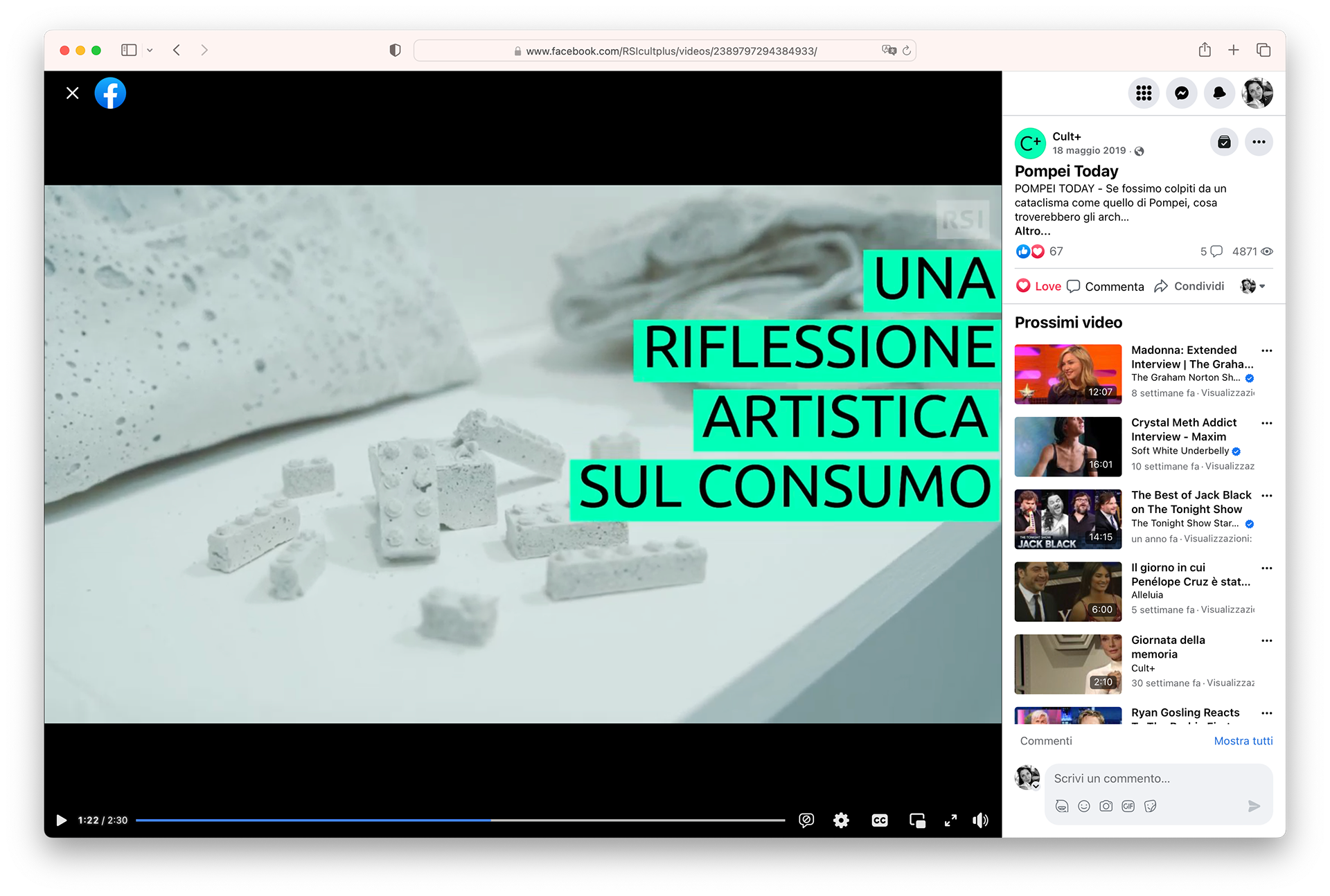
Task: Open Madonna Extended Interview thumbnail
Action: [1067, 374]
